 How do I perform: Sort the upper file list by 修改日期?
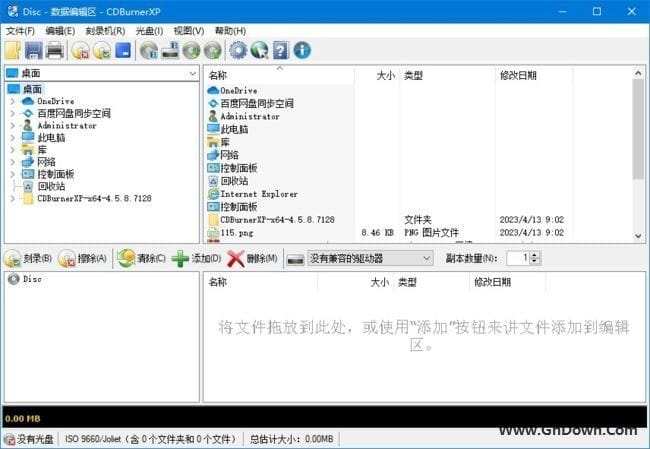(x=534, y=75)
